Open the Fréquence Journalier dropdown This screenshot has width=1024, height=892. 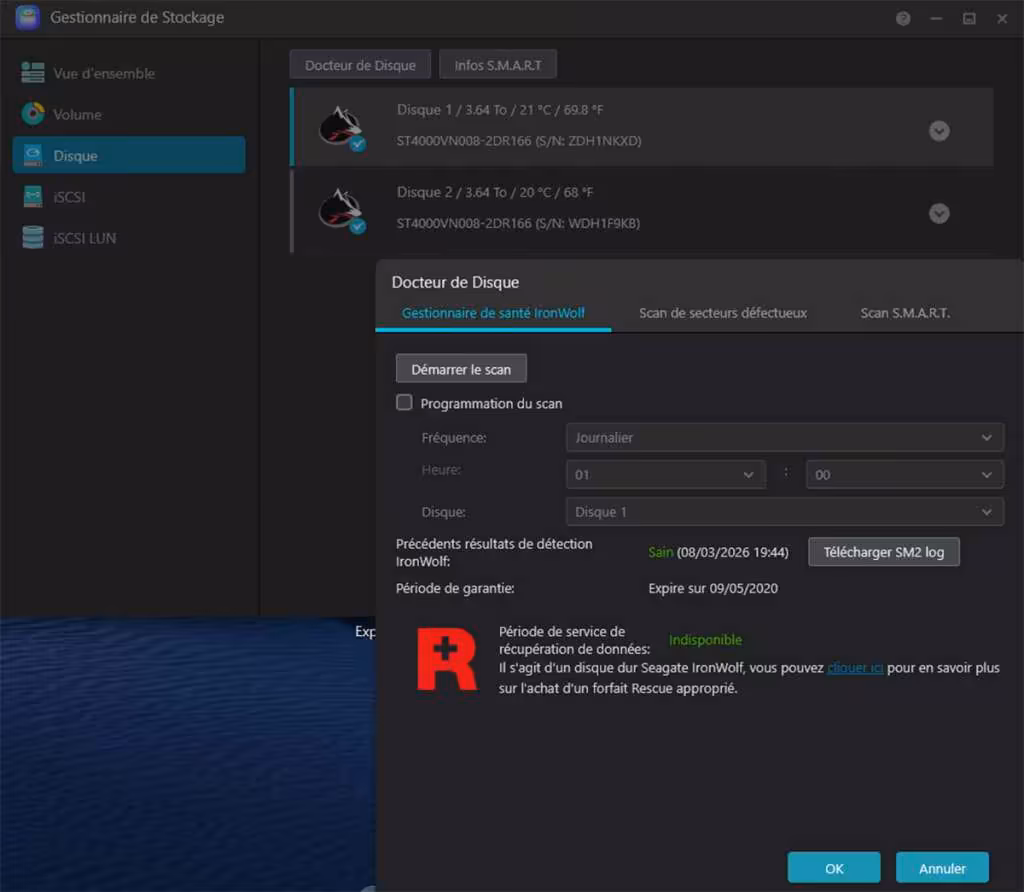point(784,438)
